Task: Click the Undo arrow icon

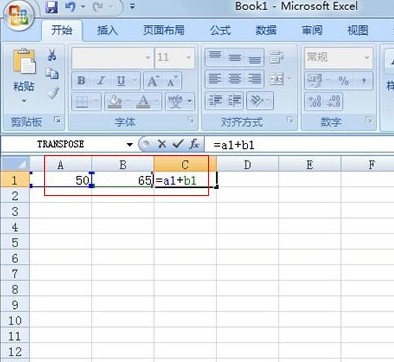Action: click(x=71, y=7)
